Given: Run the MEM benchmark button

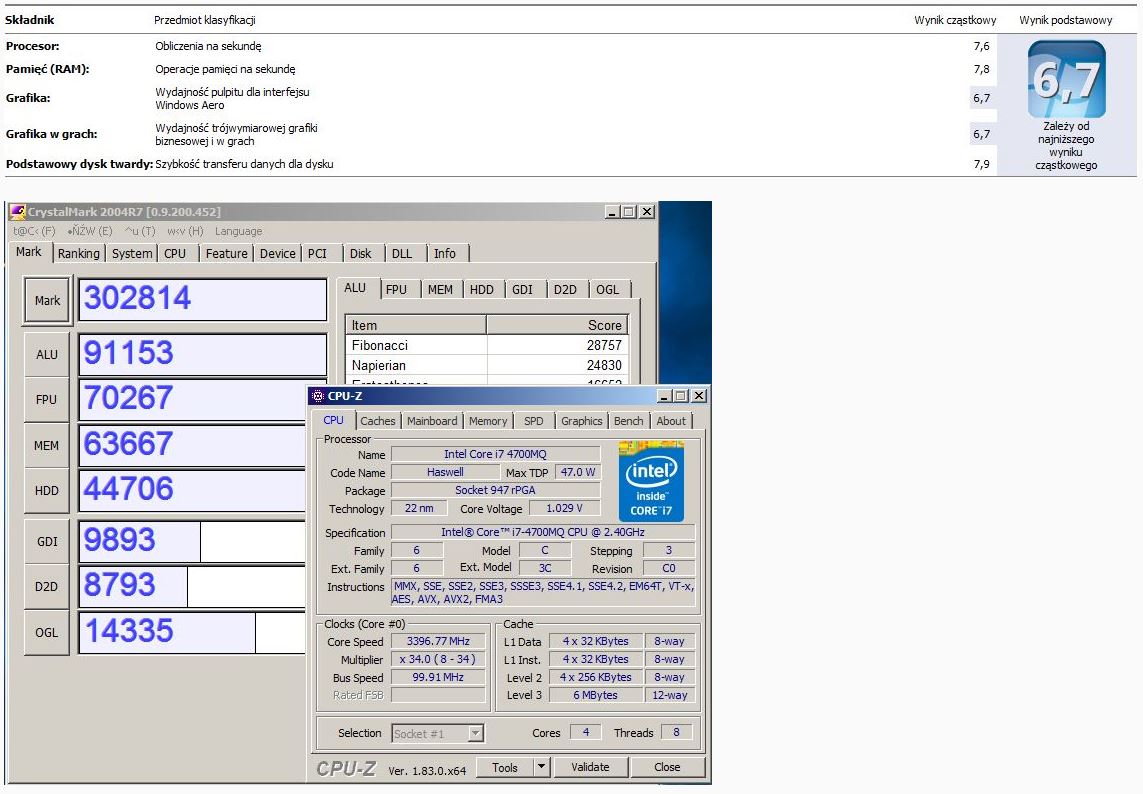Looking at the screenshot, I should click(47, 445).
